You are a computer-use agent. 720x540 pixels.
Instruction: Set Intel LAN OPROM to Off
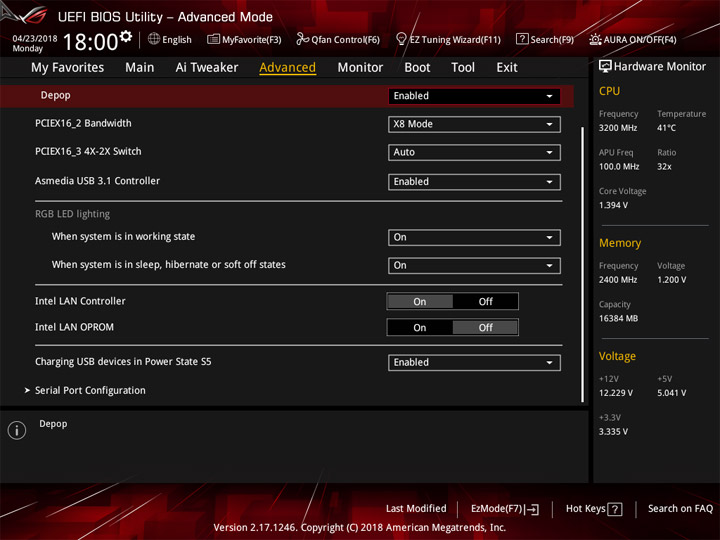485,327
